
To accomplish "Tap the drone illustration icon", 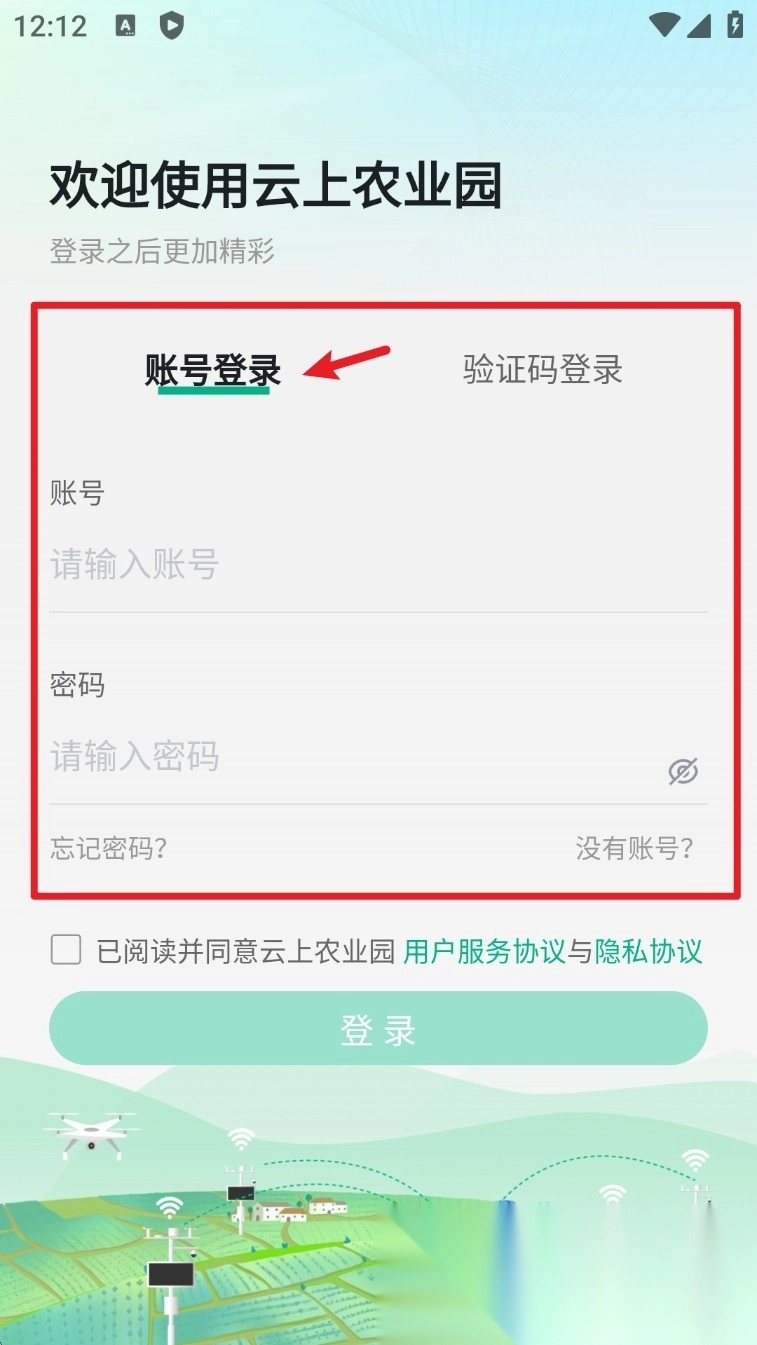I will pos(90,1133).
